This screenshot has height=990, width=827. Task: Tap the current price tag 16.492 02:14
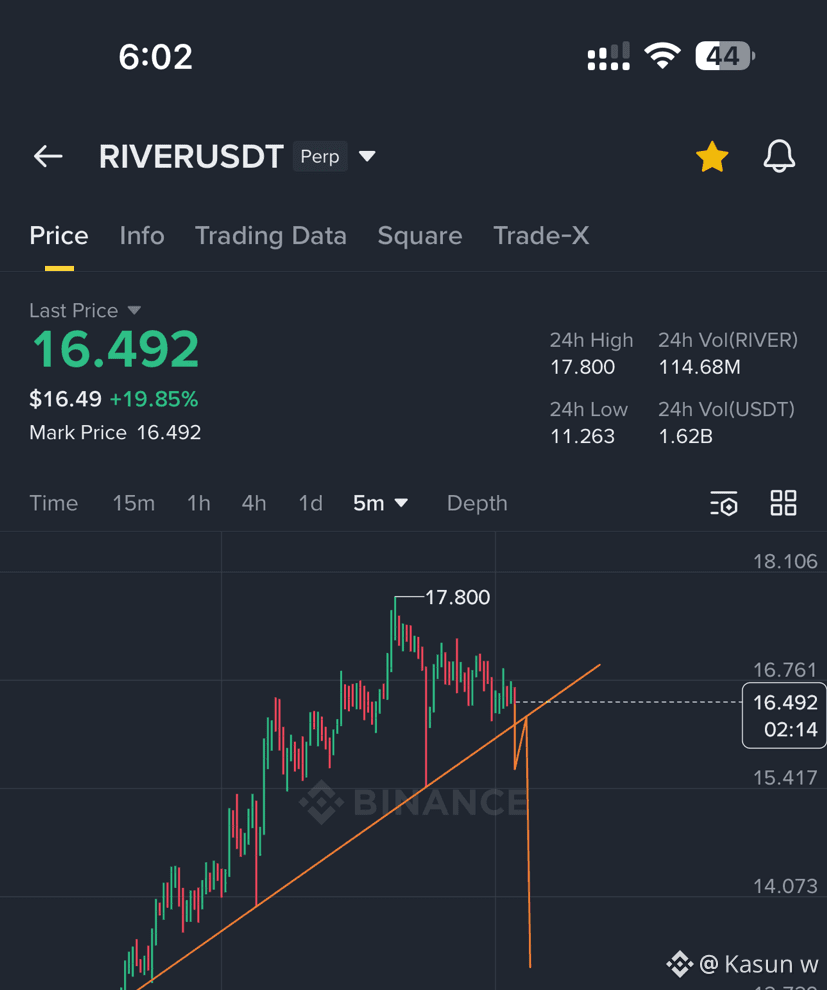pos(785,715)
